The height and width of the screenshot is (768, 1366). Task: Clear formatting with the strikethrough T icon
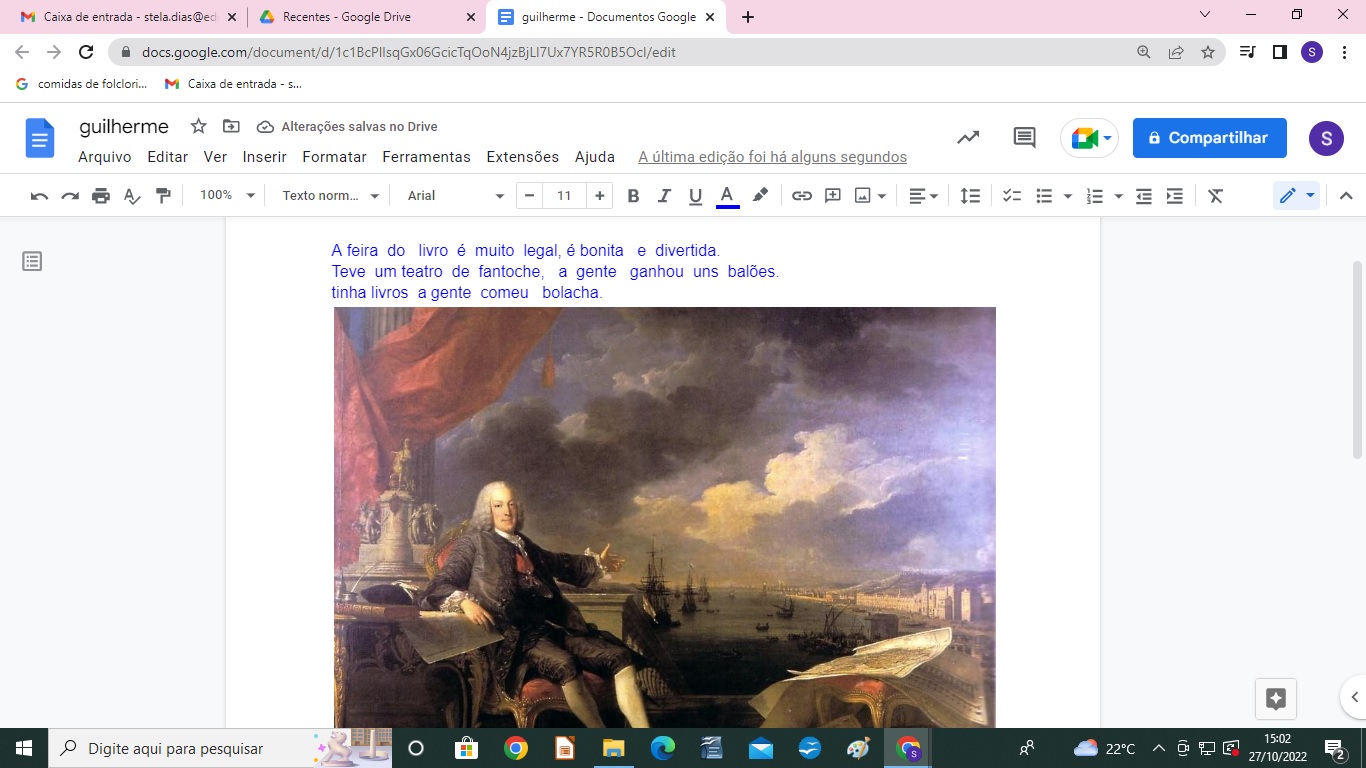1216,196
